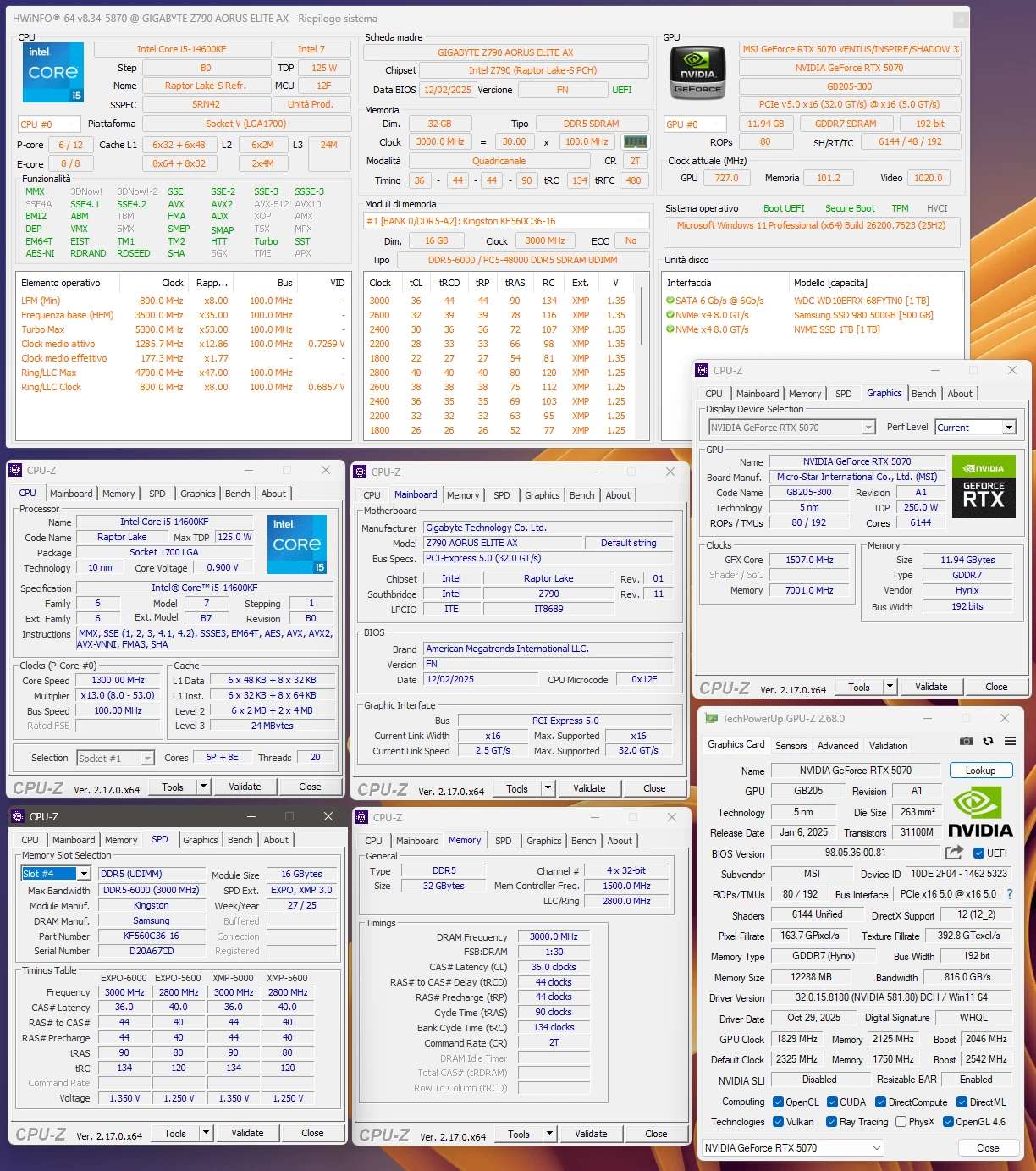Toggle the OpenGL 4.6 checkbox
The height and width of the screenshot is (1171, 1036).
tap(949, 1121)
